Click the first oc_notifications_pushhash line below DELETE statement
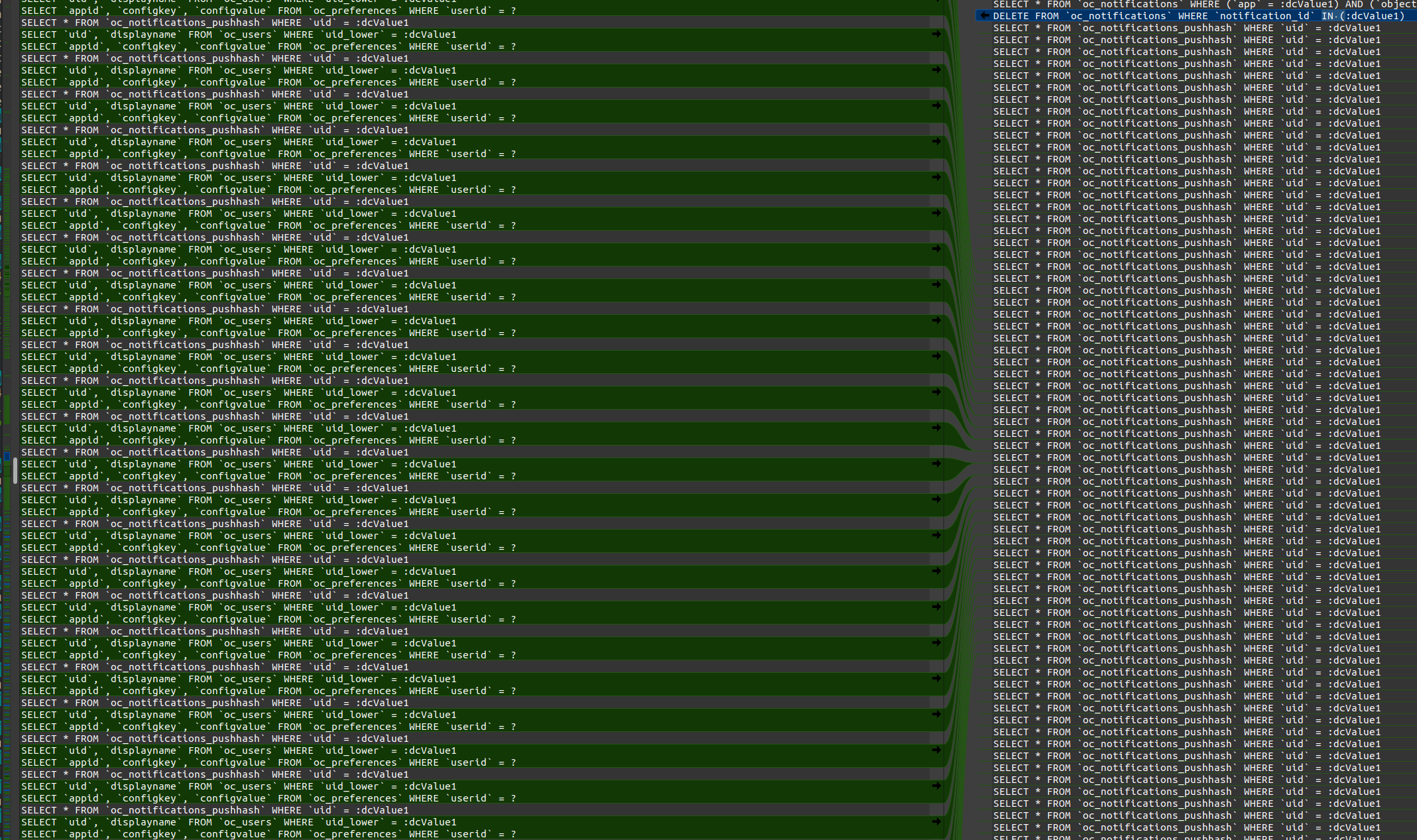Viewport: 1417px width, 840px height. coord(1186,28)
